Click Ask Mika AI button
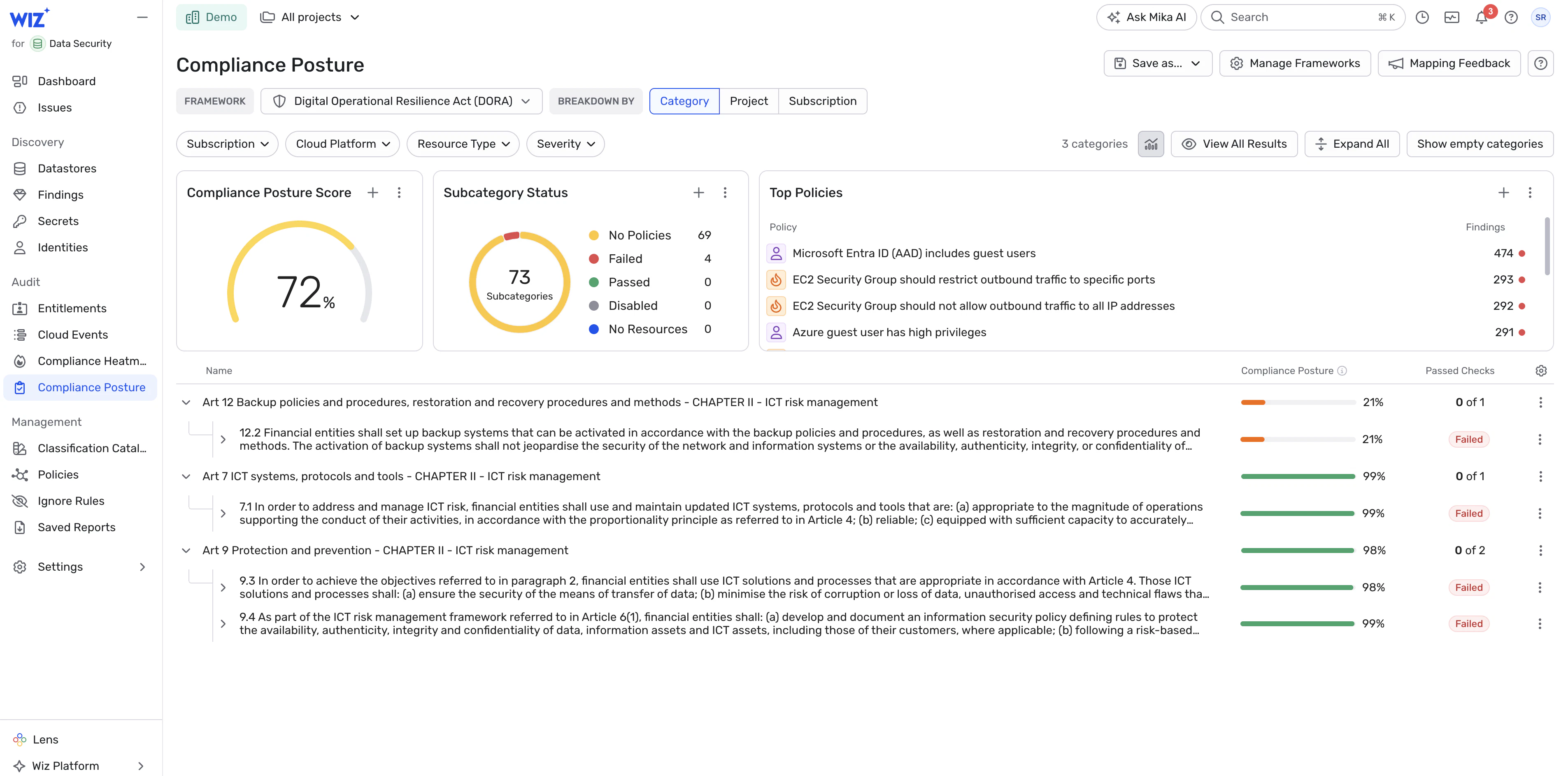Image resolution: width=1568 pixels, height=776 pixels. [x=1146, y=17]
